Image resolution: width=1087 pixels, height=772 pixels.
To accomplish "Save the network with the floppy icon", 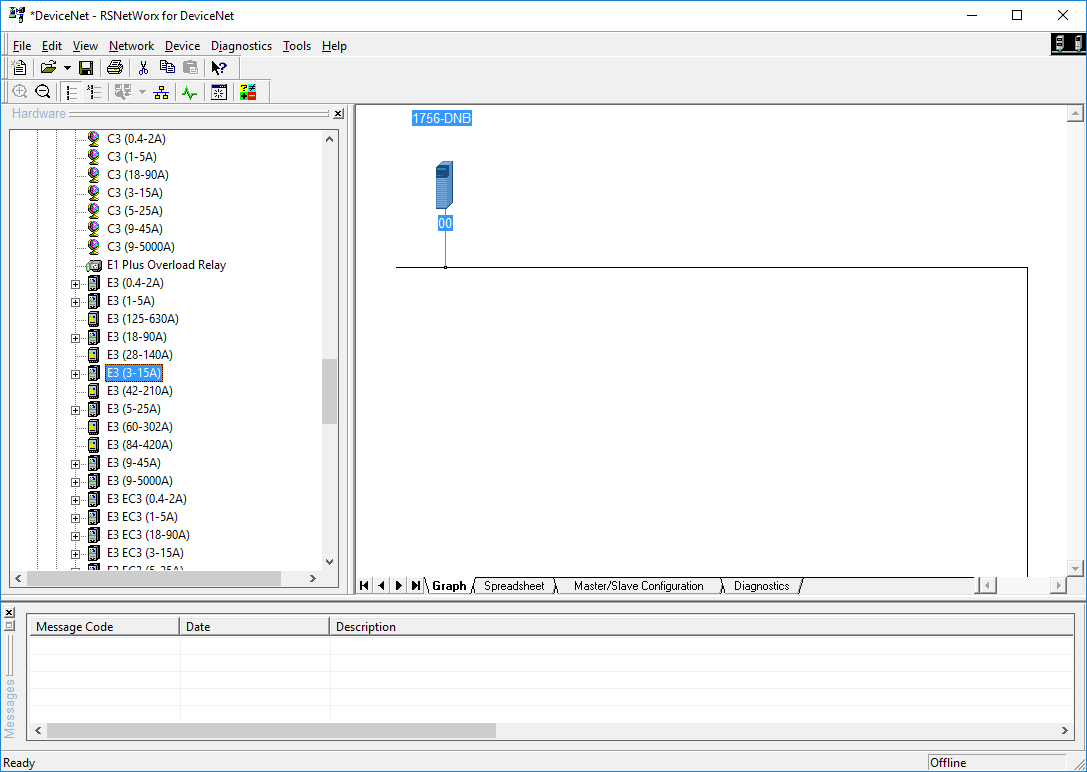I will [86, 67].
